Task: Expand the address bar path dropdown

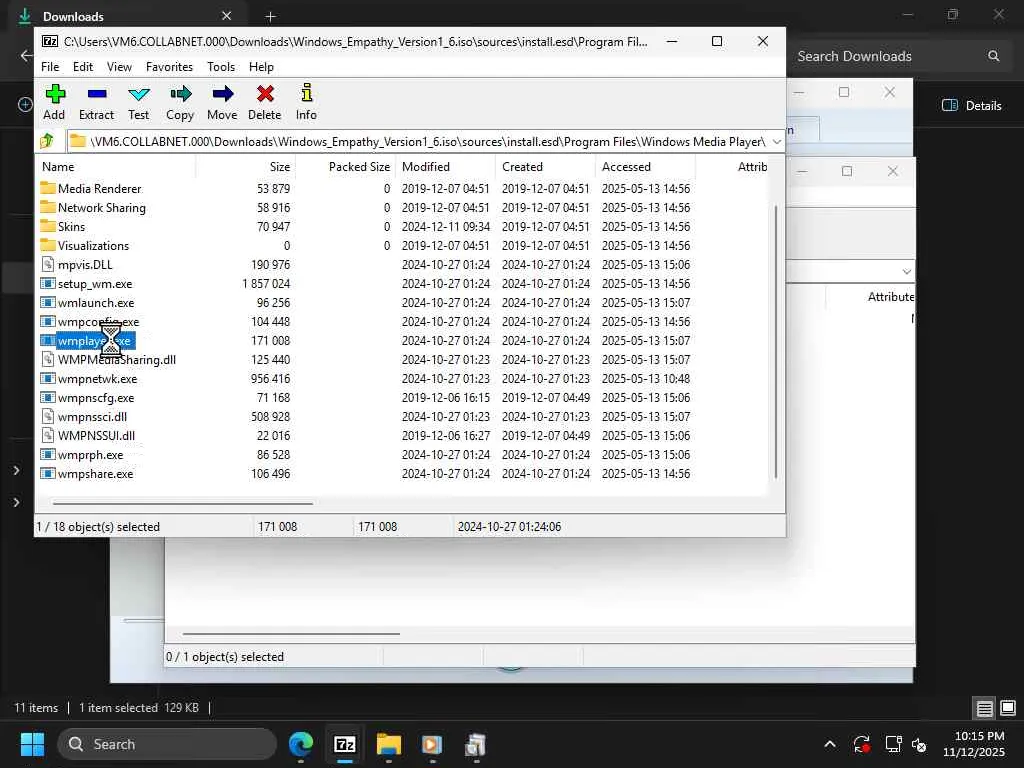Action: pyautogui.click(x=776, y=142)
